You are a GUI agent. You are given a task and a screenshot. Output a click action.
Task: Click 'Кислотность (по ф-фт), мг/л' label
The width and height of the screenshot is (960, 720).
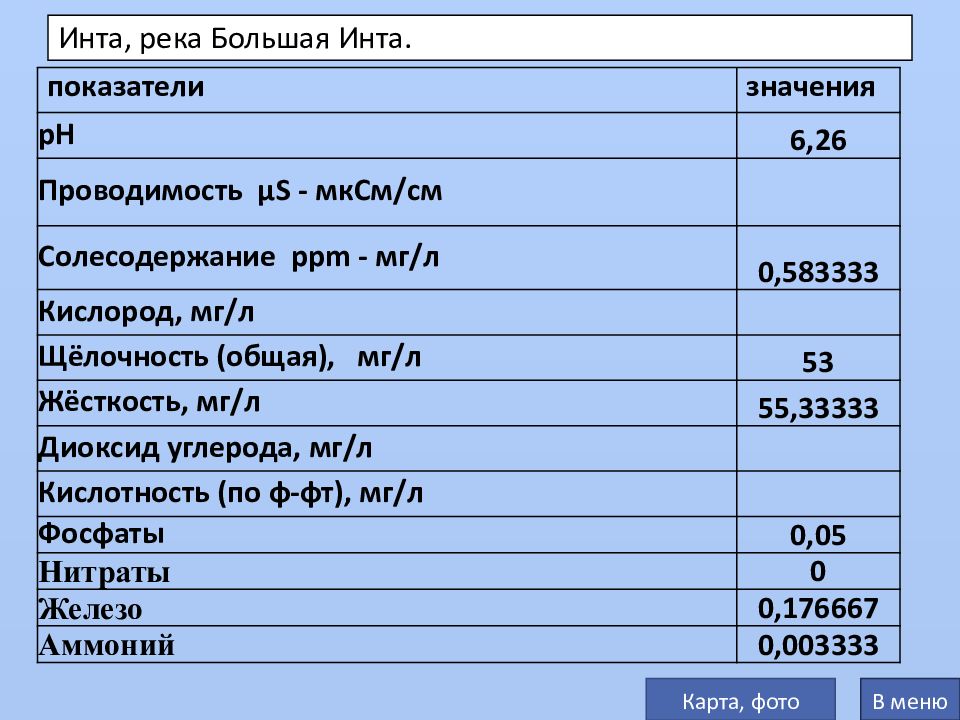tap(230, 493)
